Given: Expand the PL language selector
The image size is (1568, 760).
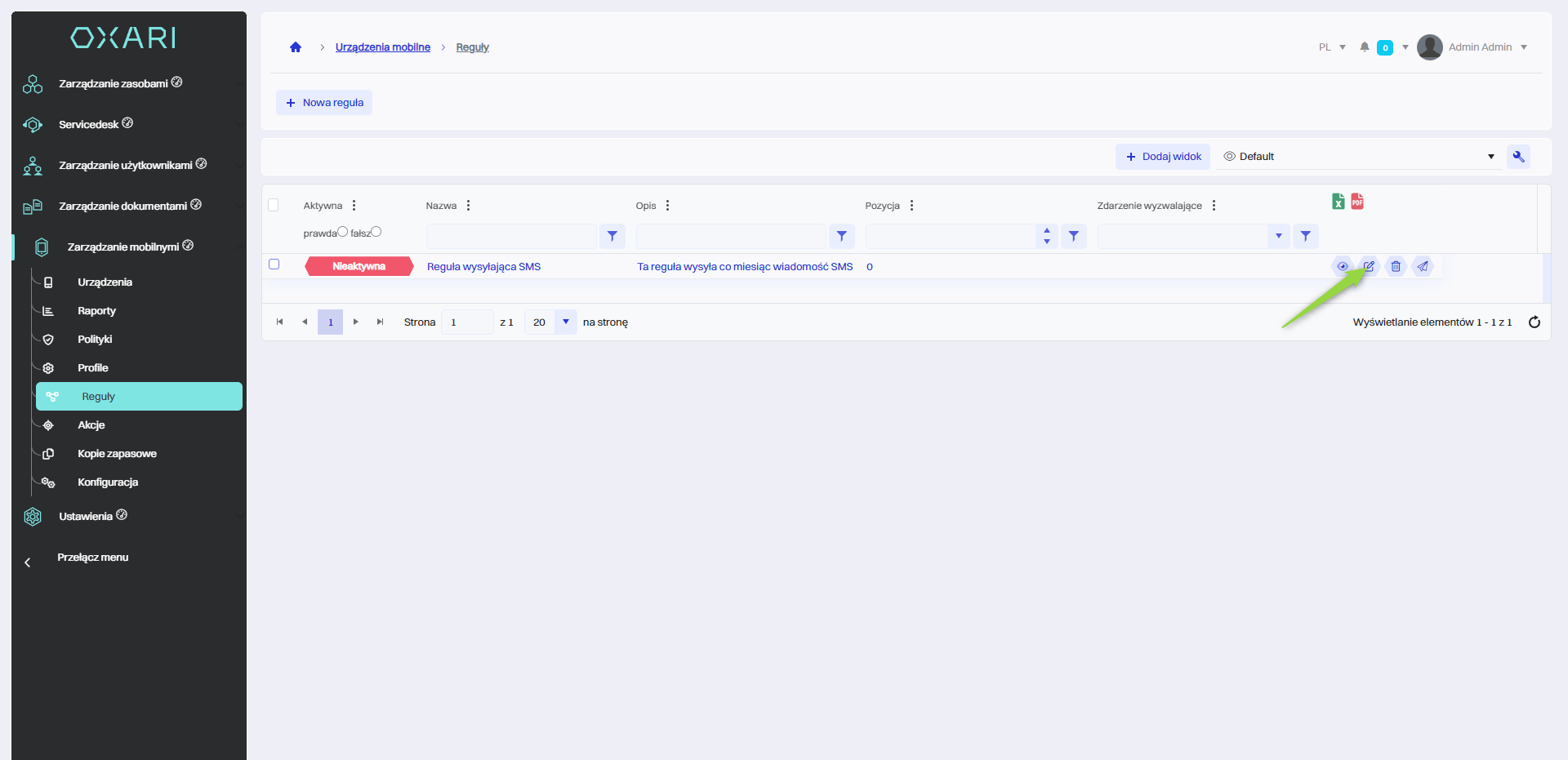Looking at the screenshot, I should click(x=1331, y=47).
